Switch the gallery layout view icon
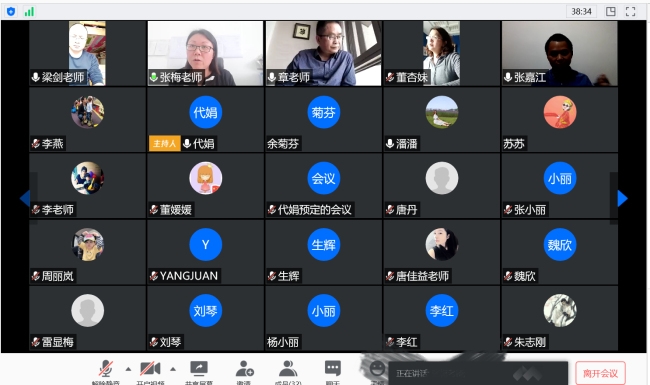 (x=611, y=12)
